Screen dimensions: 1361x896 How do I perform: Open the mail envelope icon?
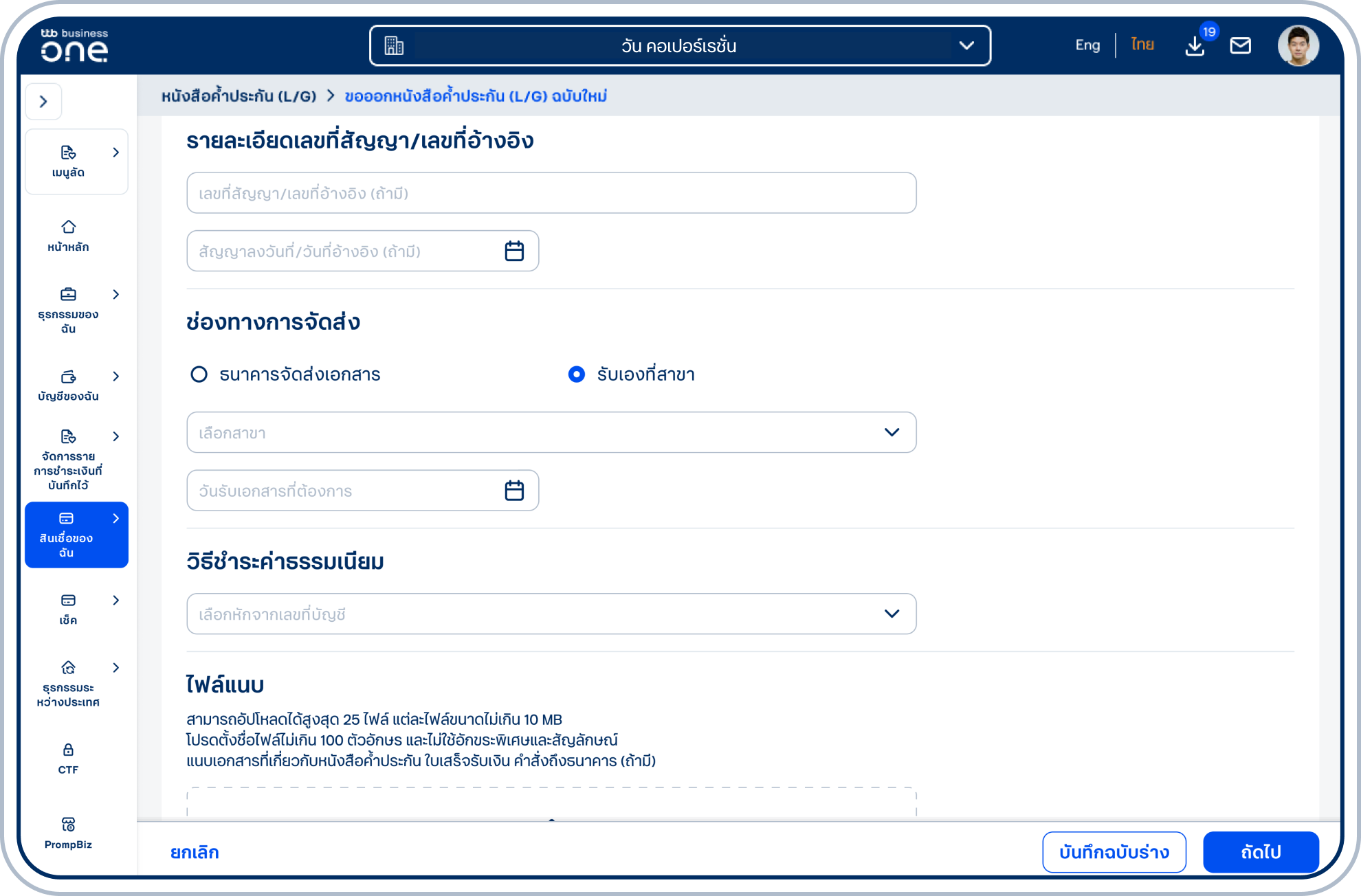coord(1240,46)
